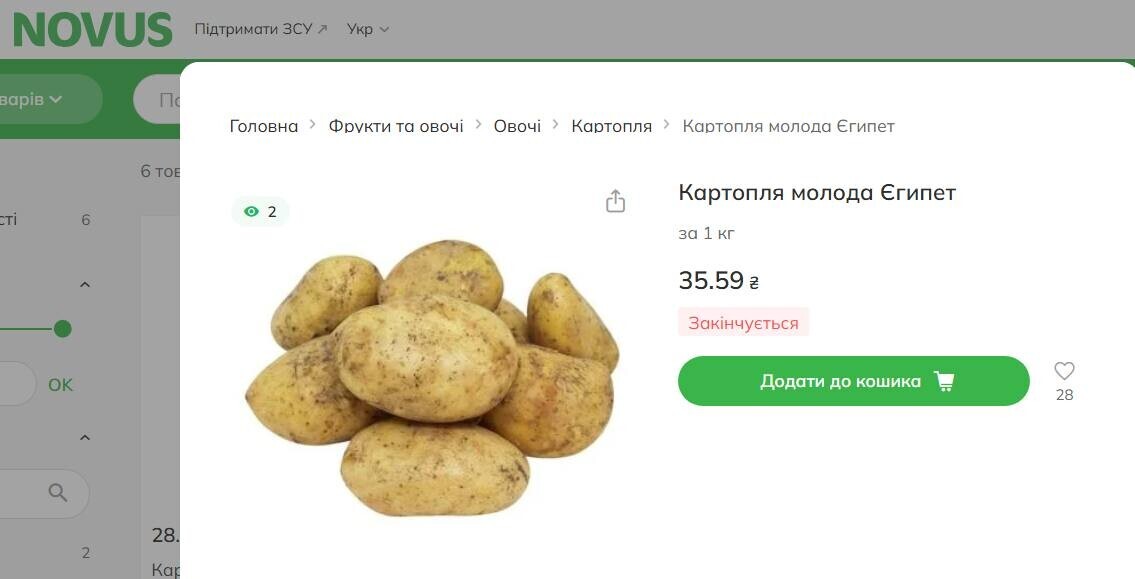Click external arrow beside Підтримати ЗСУ
This screenshot has height=579, width=1135.
[x=323, y=29]
